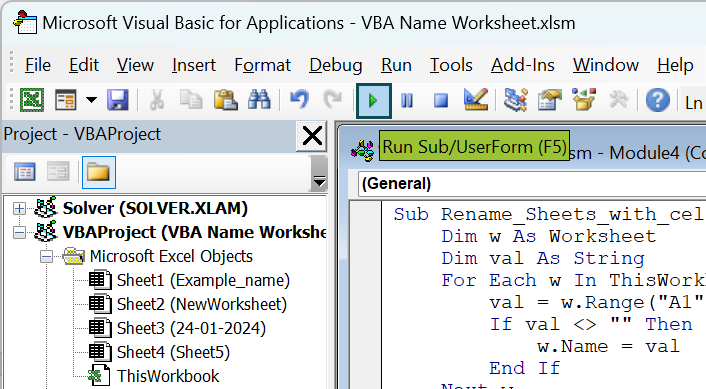Select VBAProject (VBA Name Worksheet) in the tree
This screenshot has height=389, width=706.
pos(195,232)
